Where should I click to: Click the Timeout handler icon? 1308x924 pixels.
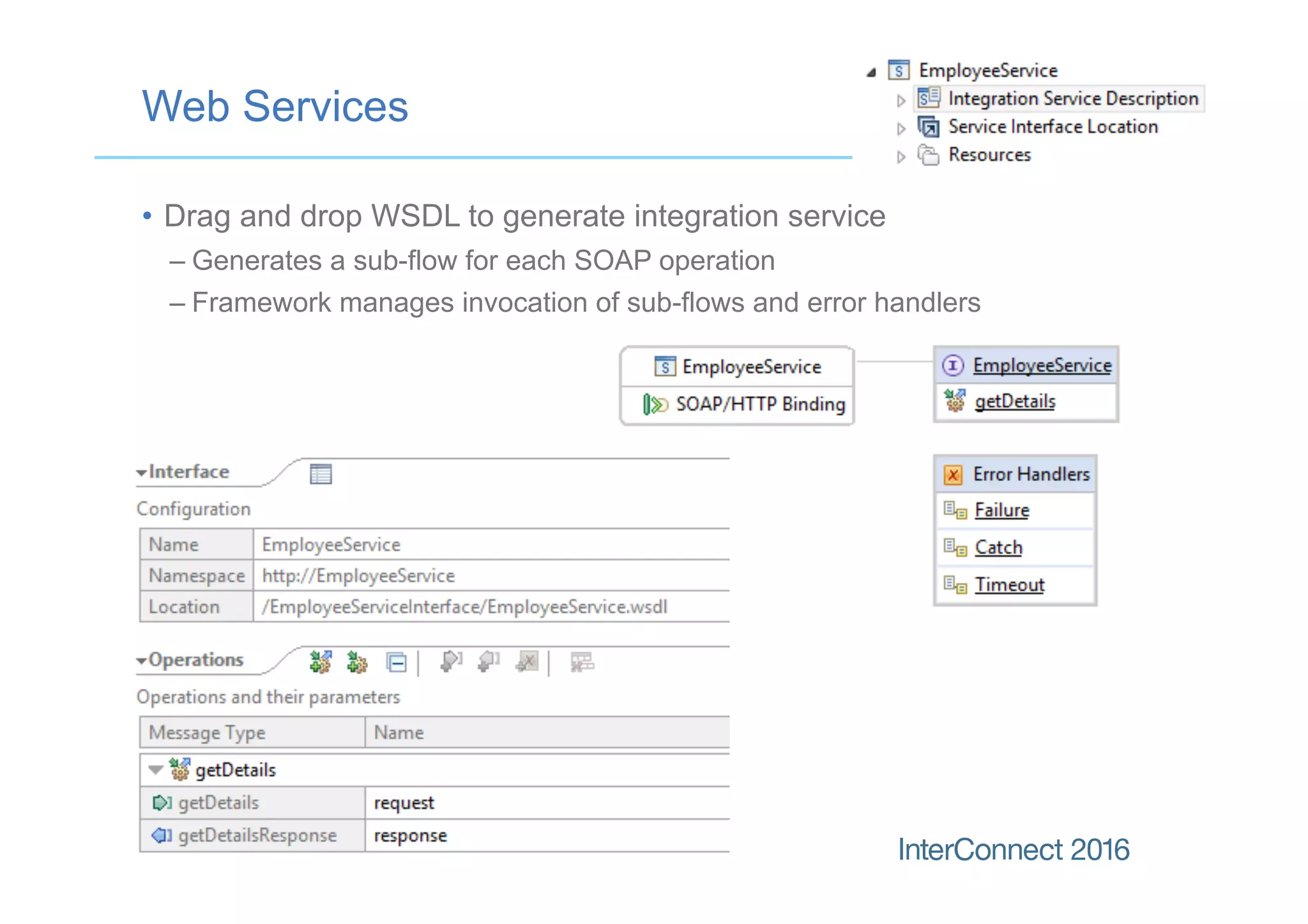point(955,584)
